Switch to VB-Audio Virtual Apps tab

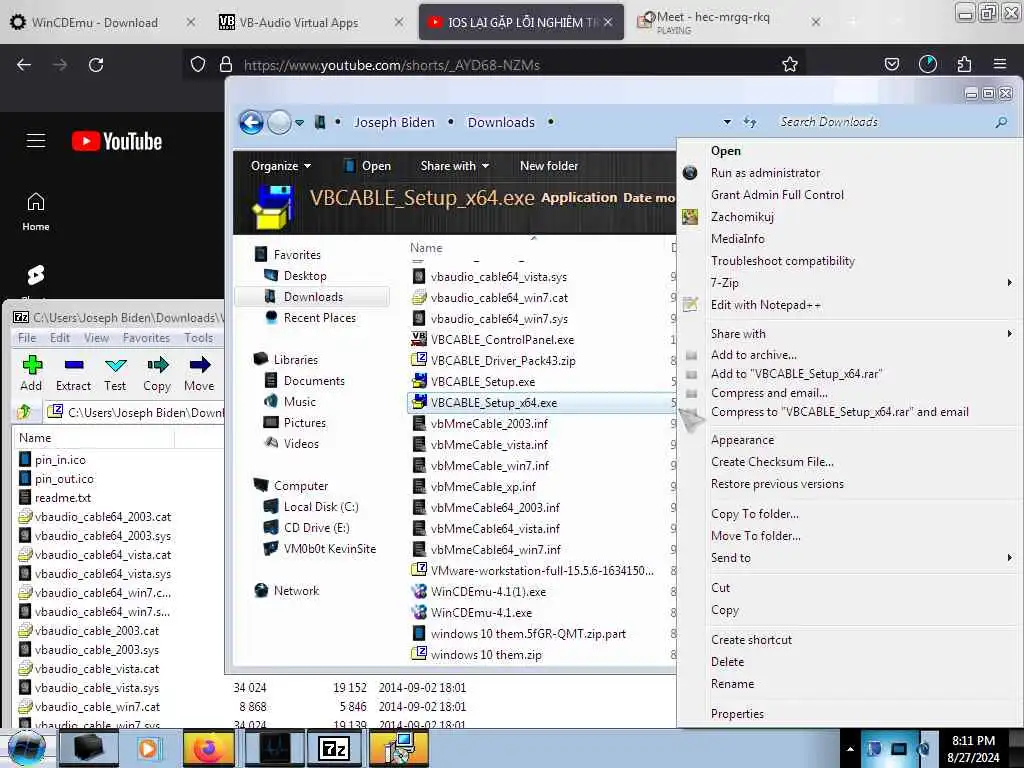coord(298,22)
